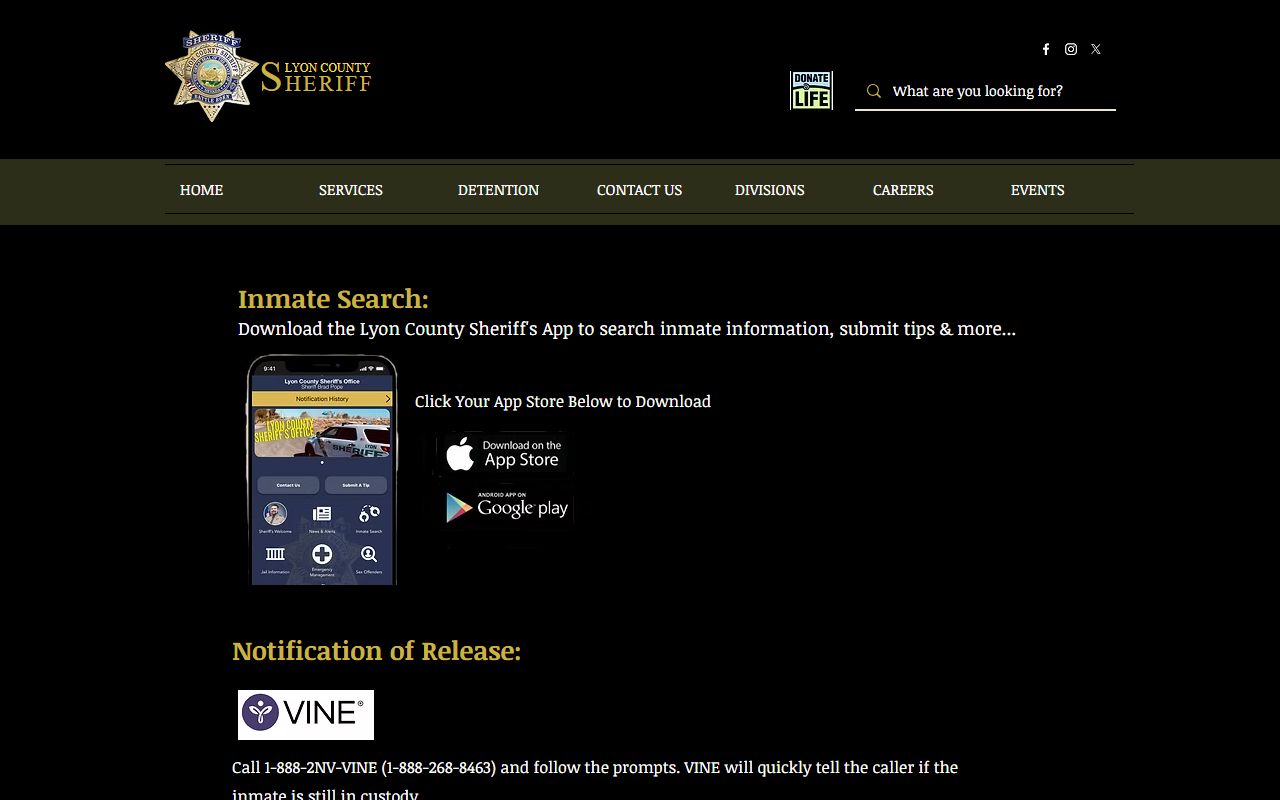
Task: Click 'Click Your App Store Below to Download' text
Action: pyautogui.click(x=563, y=401)
